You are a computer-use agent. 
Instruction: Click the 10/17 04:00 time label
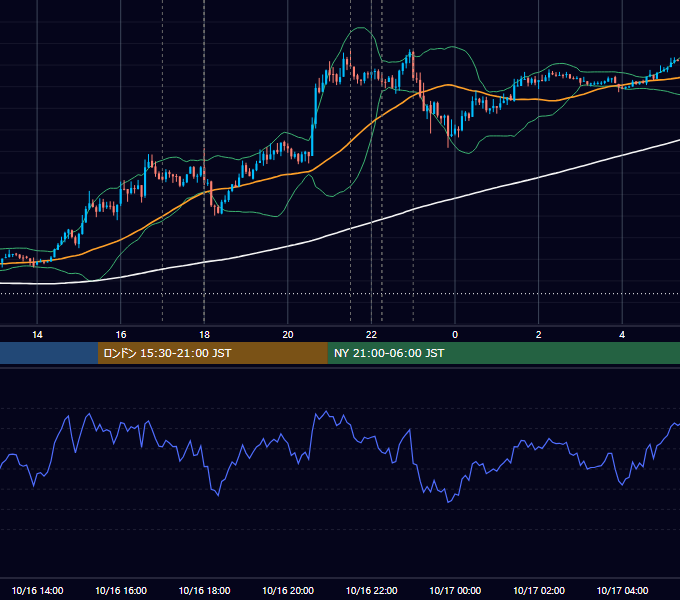pyautogui.click(x=622, y=590)
